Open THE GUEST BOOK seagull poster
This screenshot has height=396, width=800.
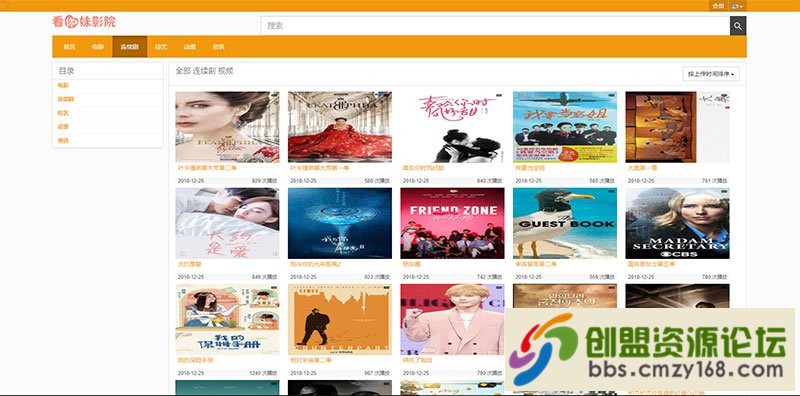pos(565,224)
